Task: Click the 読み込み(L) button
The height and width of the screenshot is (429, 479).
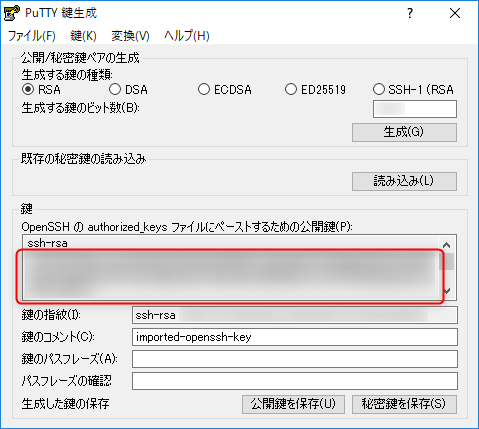Action: 404,181
